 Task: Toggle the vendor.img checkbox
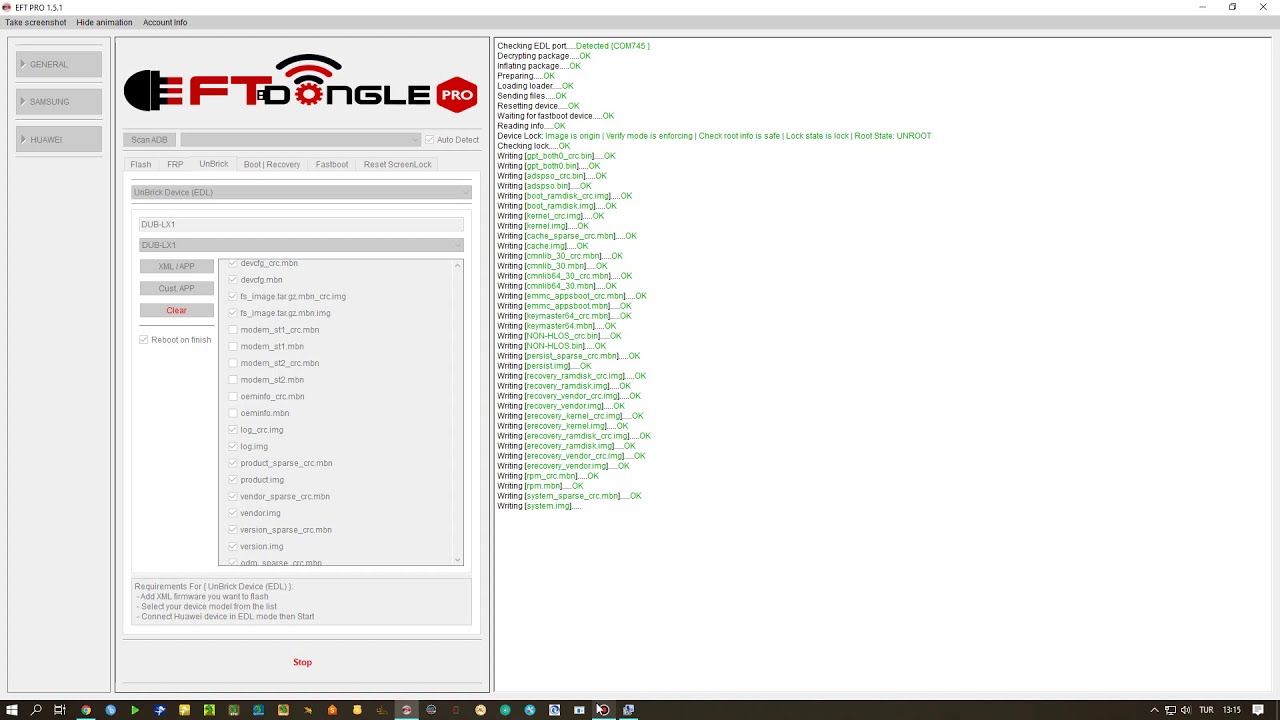[x=233, y=513]
